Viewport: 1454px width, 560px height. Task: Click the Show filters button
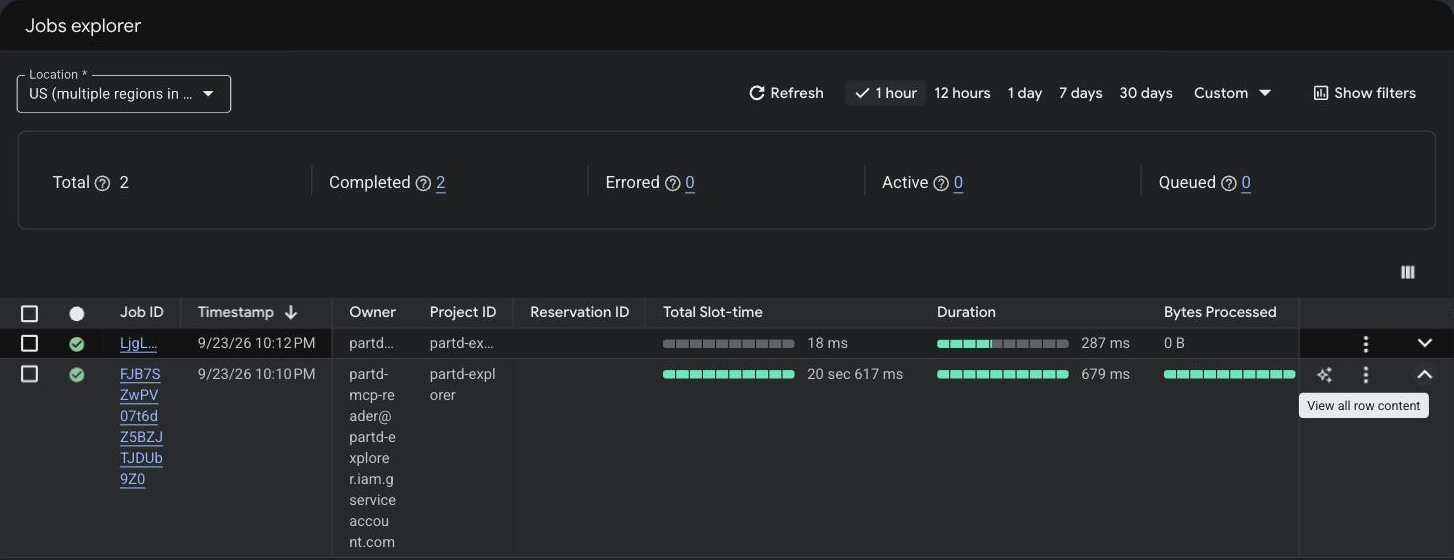(x=1364, y=93)
